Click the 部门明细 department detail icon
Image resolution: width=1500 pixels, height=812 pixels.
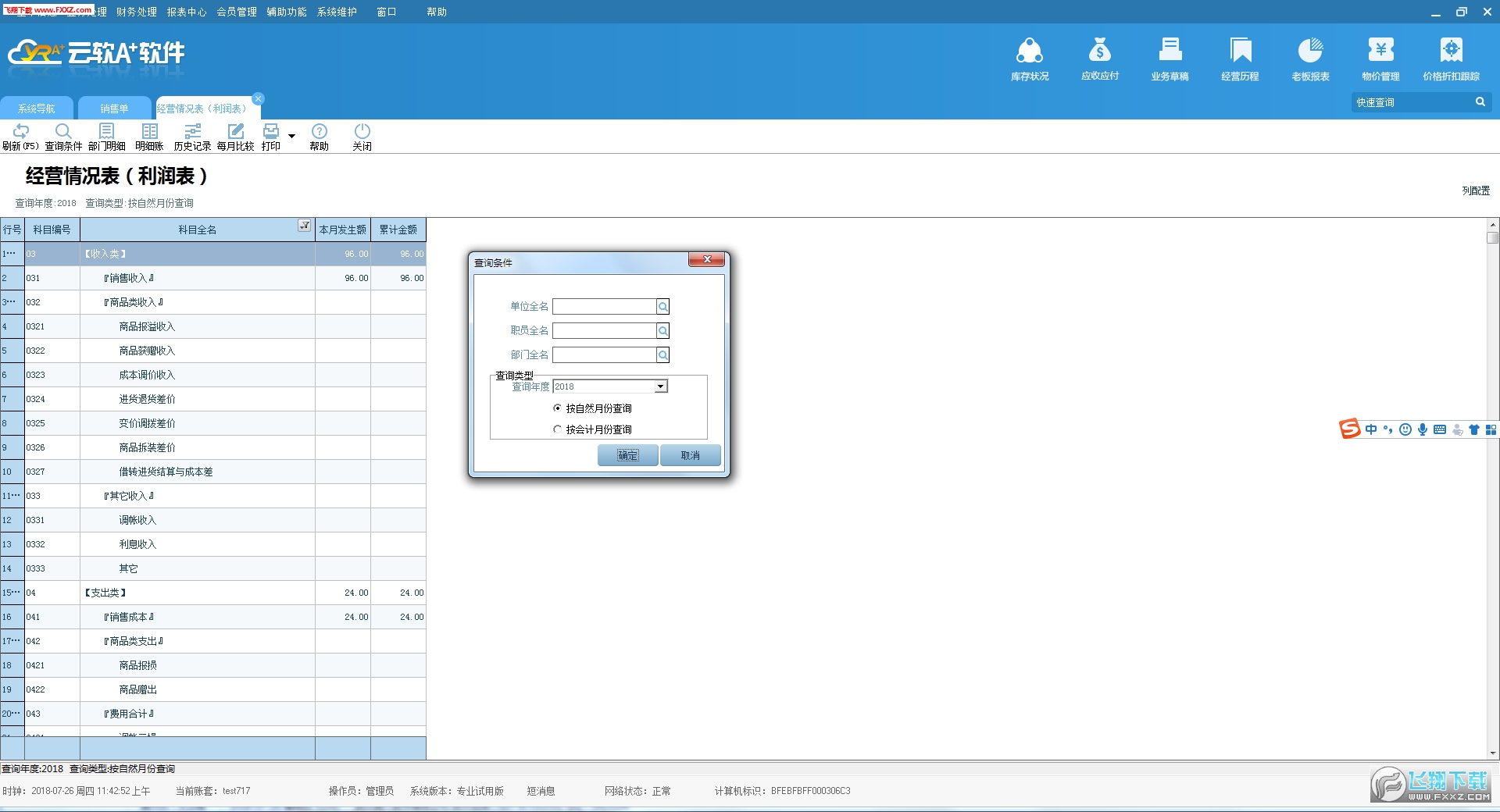click(x=106, y=137)
